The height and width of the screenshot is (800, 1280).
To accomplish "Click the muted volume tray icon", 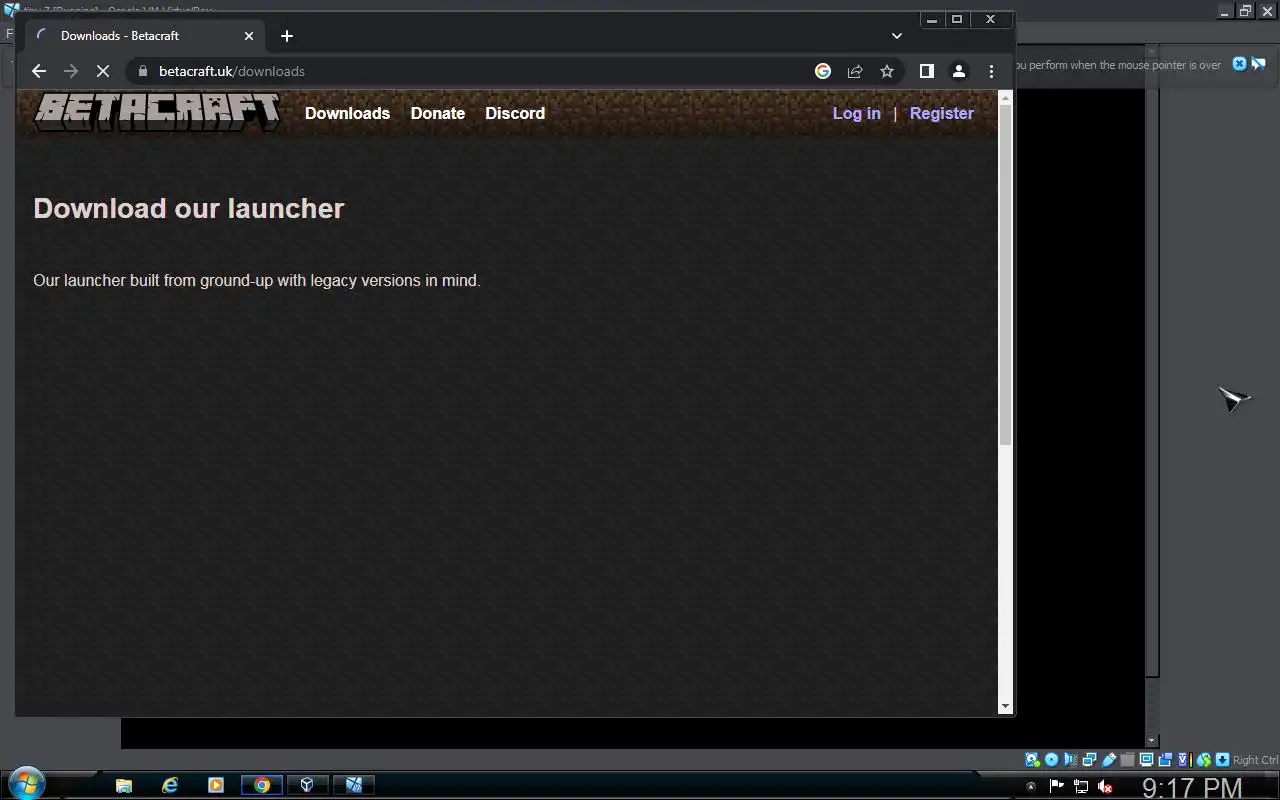I will pyautogui.click(x=1105, y=786).
